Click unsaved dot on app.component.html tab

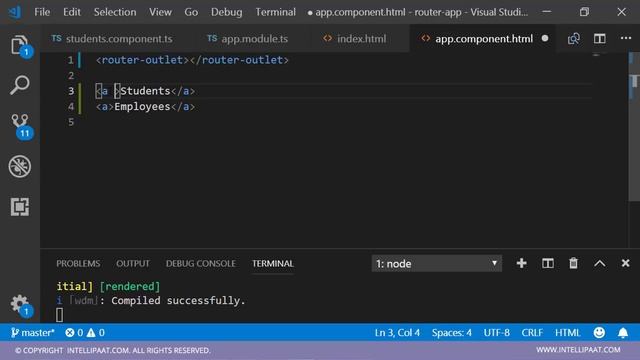tap(545, 38)
